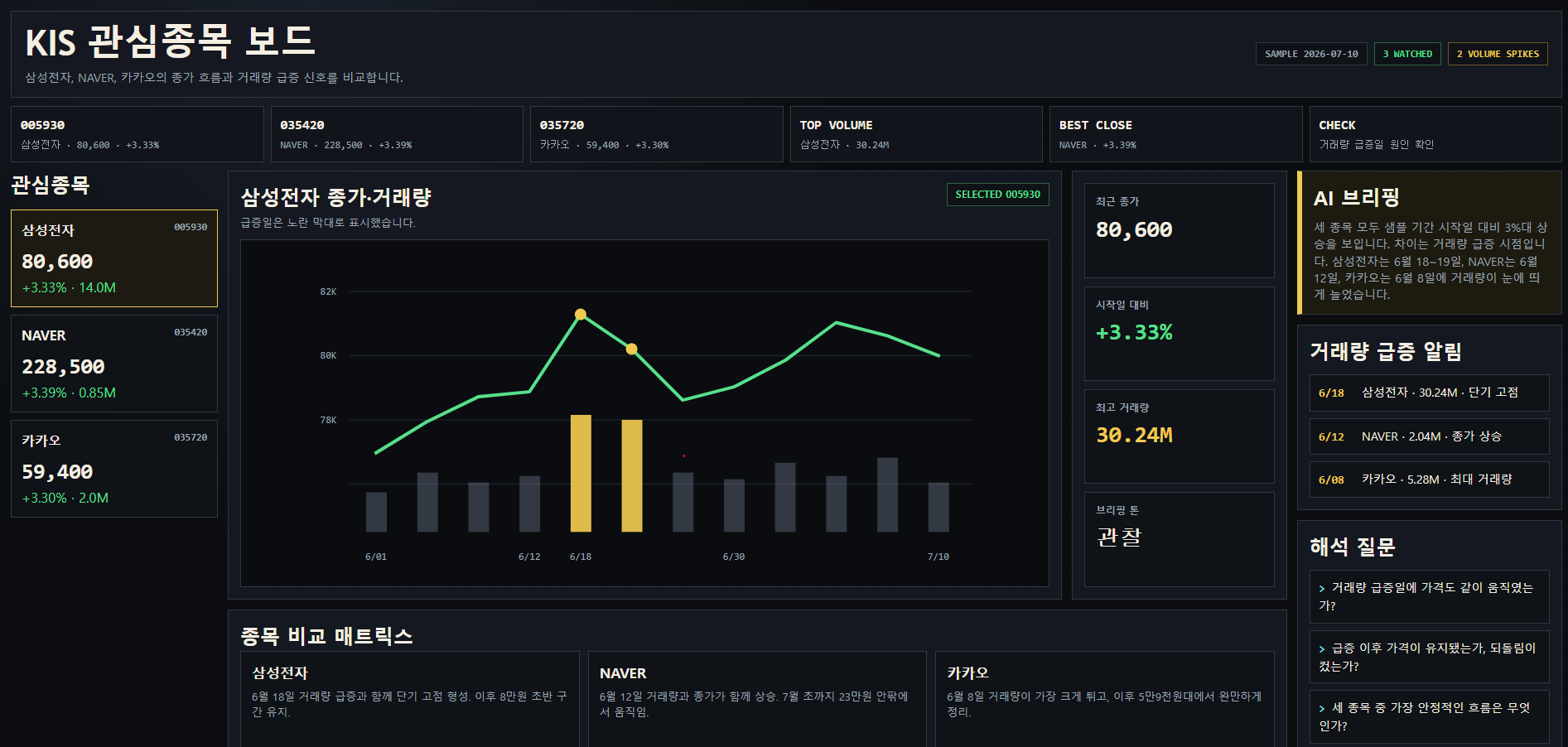Click the '시작일 대비' +3.33% metric card
This screenshot has width=1568, height=747.
coord(1180,334)
